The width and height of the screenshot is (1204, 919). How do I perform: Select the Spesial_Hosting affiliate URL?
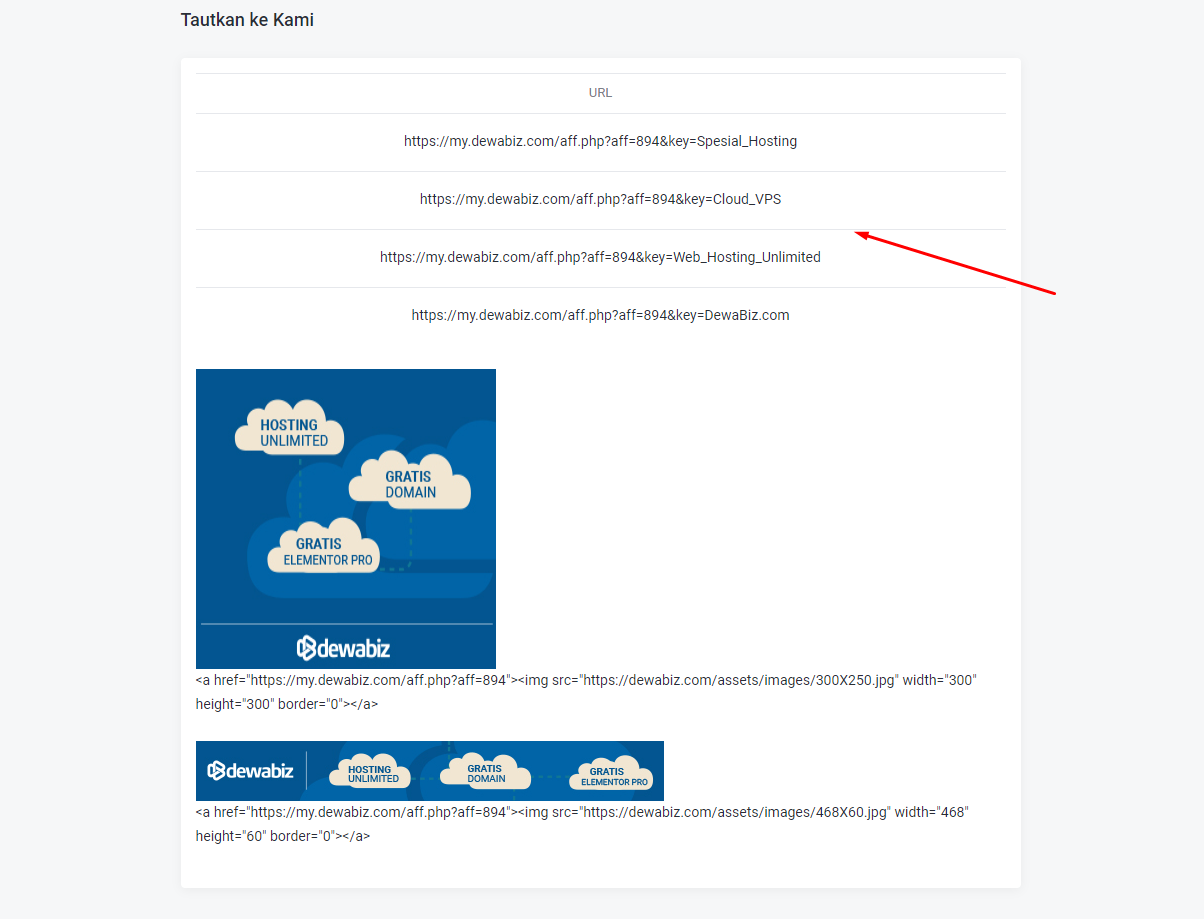pyautogui.click(x=600, y=142)
